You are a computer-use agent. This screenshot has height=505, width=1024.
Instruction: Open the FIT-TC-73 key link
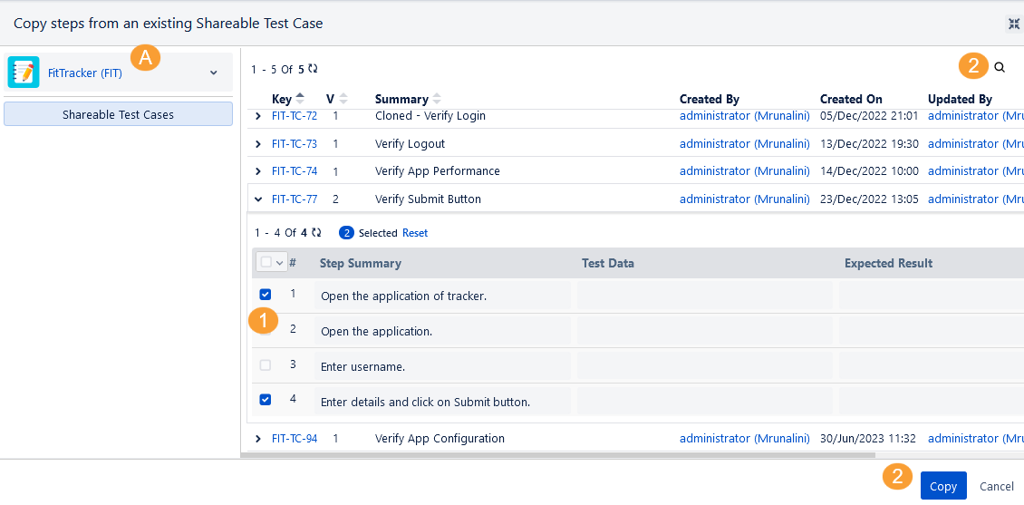coord(295,144)
